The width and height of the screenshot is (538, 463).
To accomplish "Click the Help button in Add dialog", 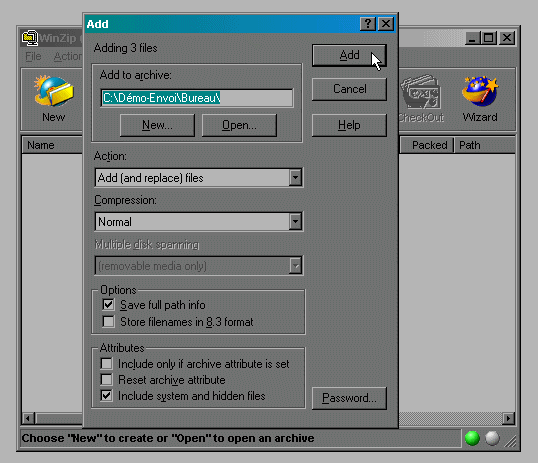I will pos(349,125).
